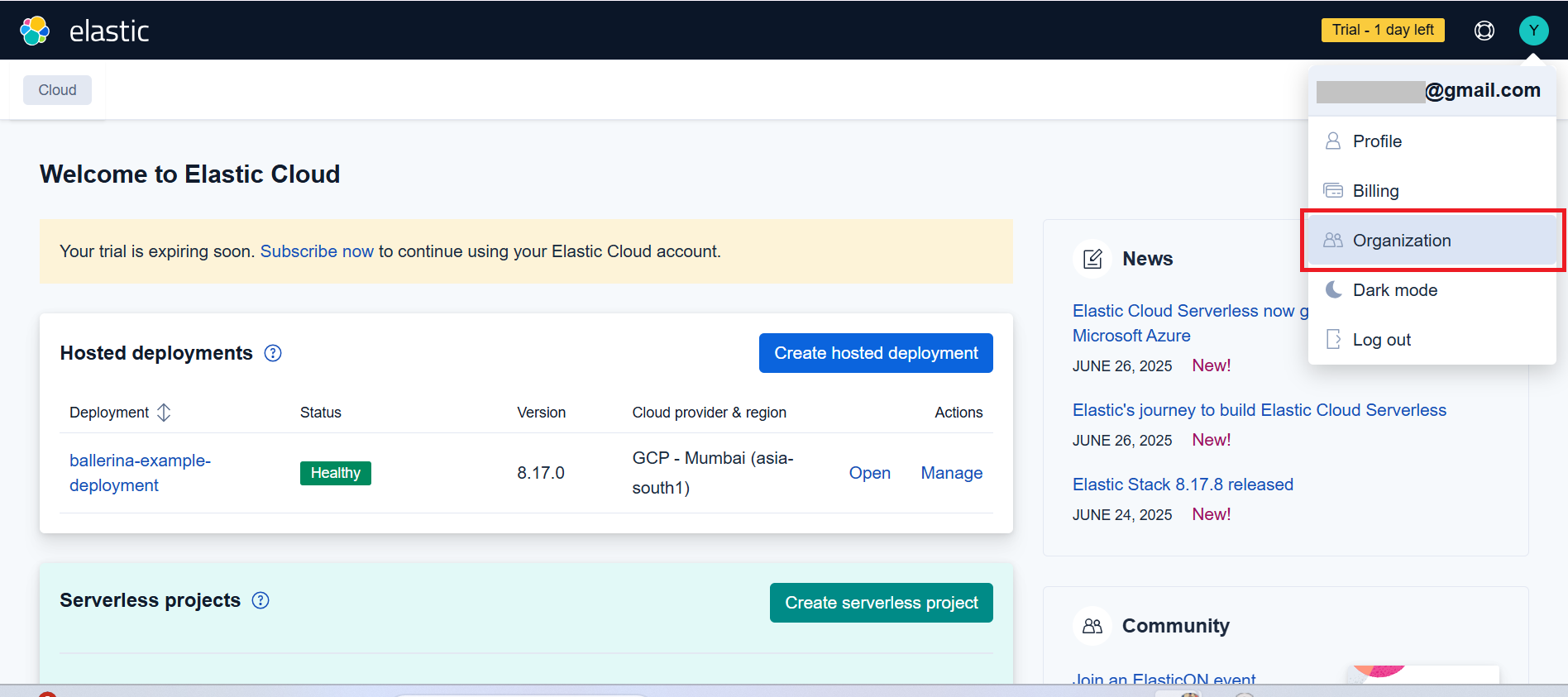
Task: Click the JUNE 24, 2025 date
Action: [x=1122, y=515]
